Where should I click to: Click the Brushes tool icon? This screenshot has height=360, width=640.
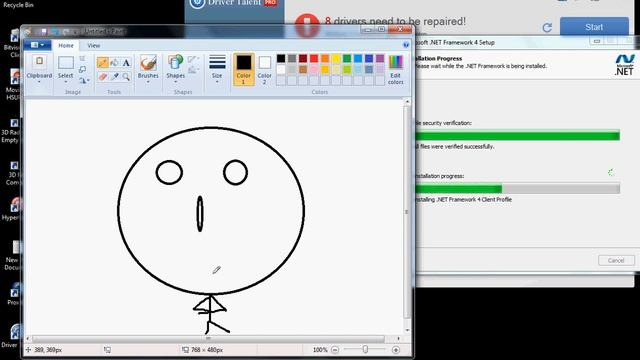click(x=148, y=63)
